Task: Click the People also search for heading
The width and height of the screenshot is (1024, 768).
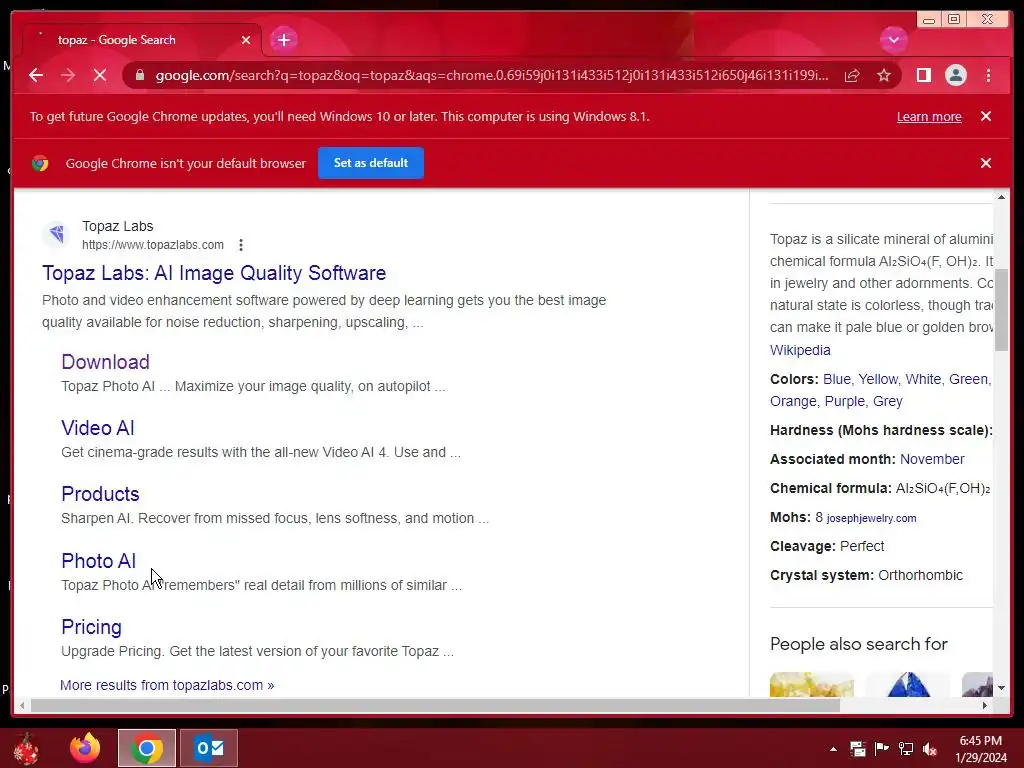Action: coord(858,644)
